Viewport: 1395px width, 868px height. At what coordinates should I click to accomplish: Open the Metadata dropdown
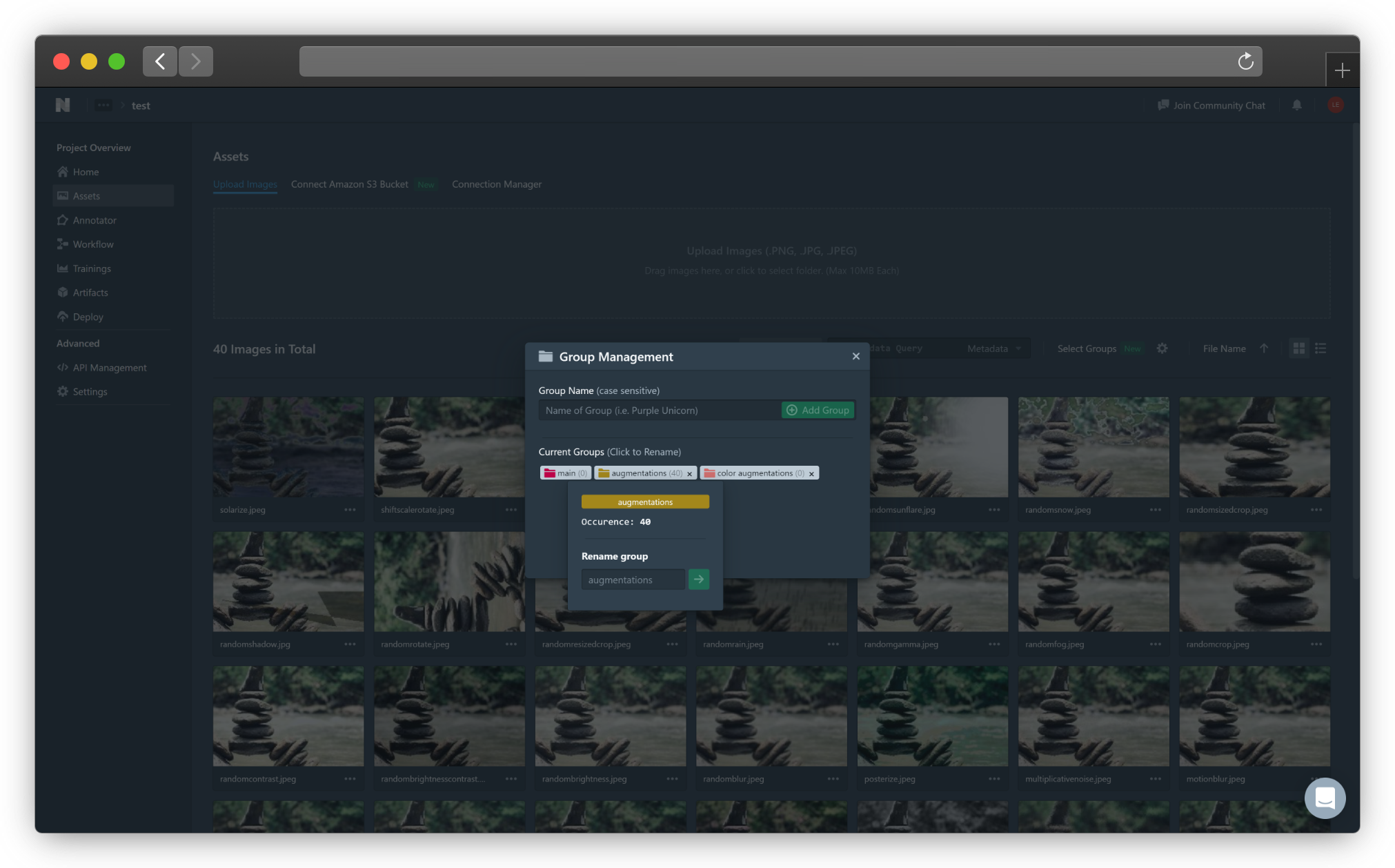pyautogui.click(x=993, y=348)
